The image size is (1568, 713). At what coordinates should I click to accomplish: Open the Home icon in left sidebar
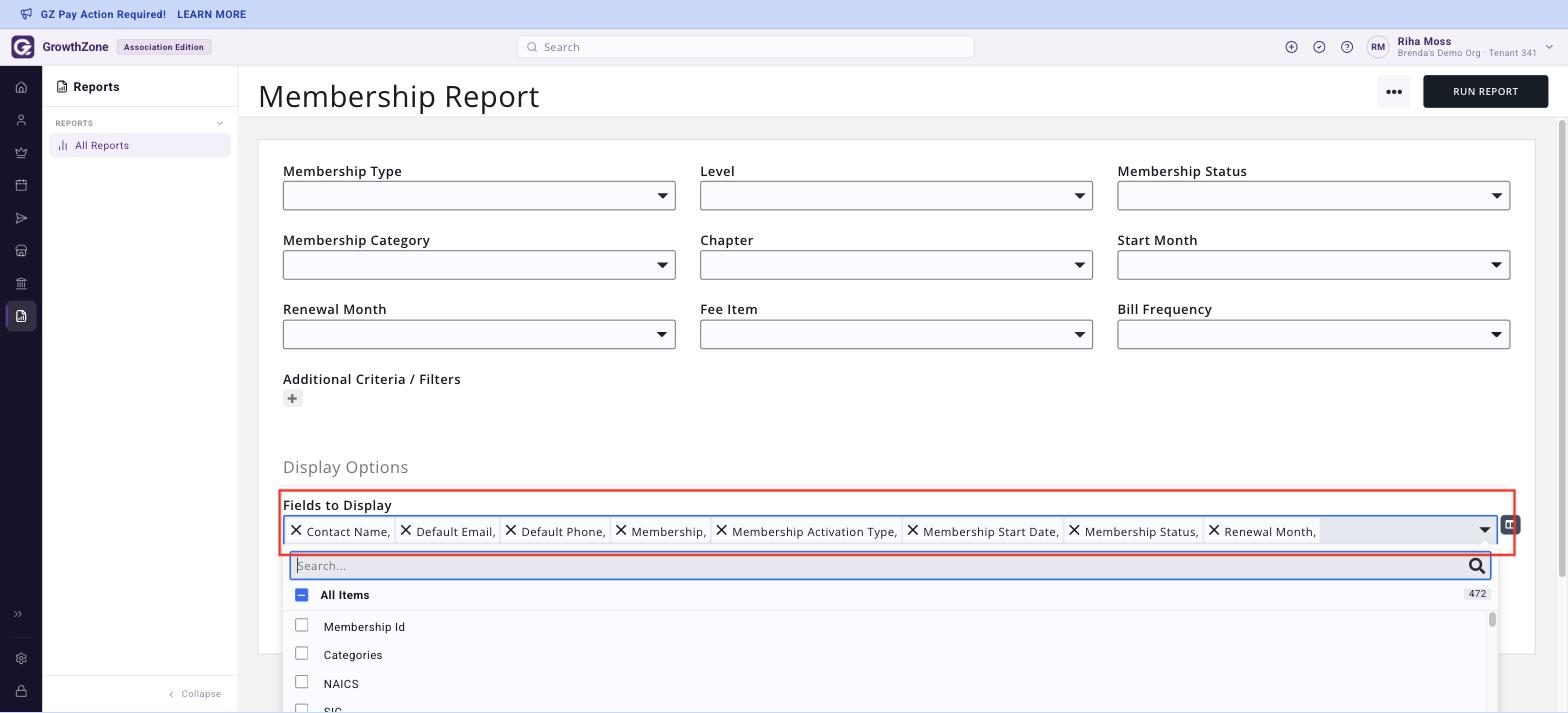coord(21,87)
